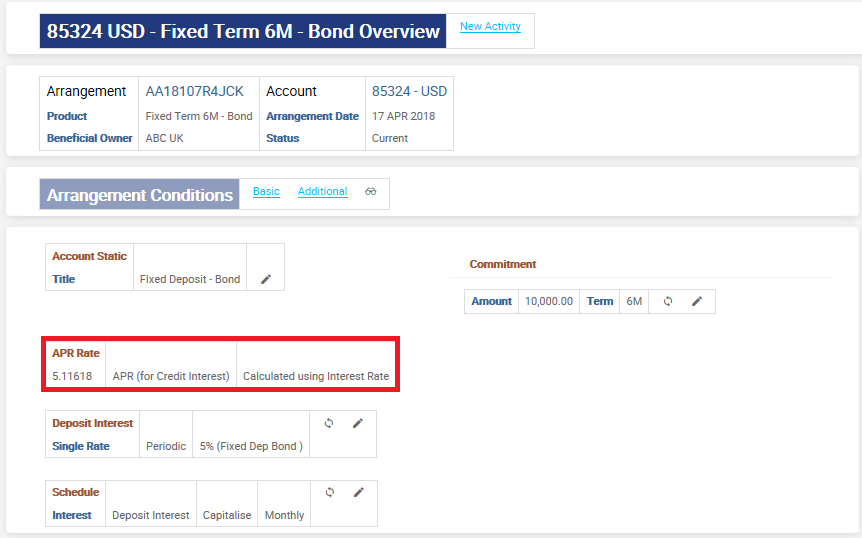The height and width of the screenshot is (538, 862).
Task: Open the New Activity link
Action: [490, 26]
